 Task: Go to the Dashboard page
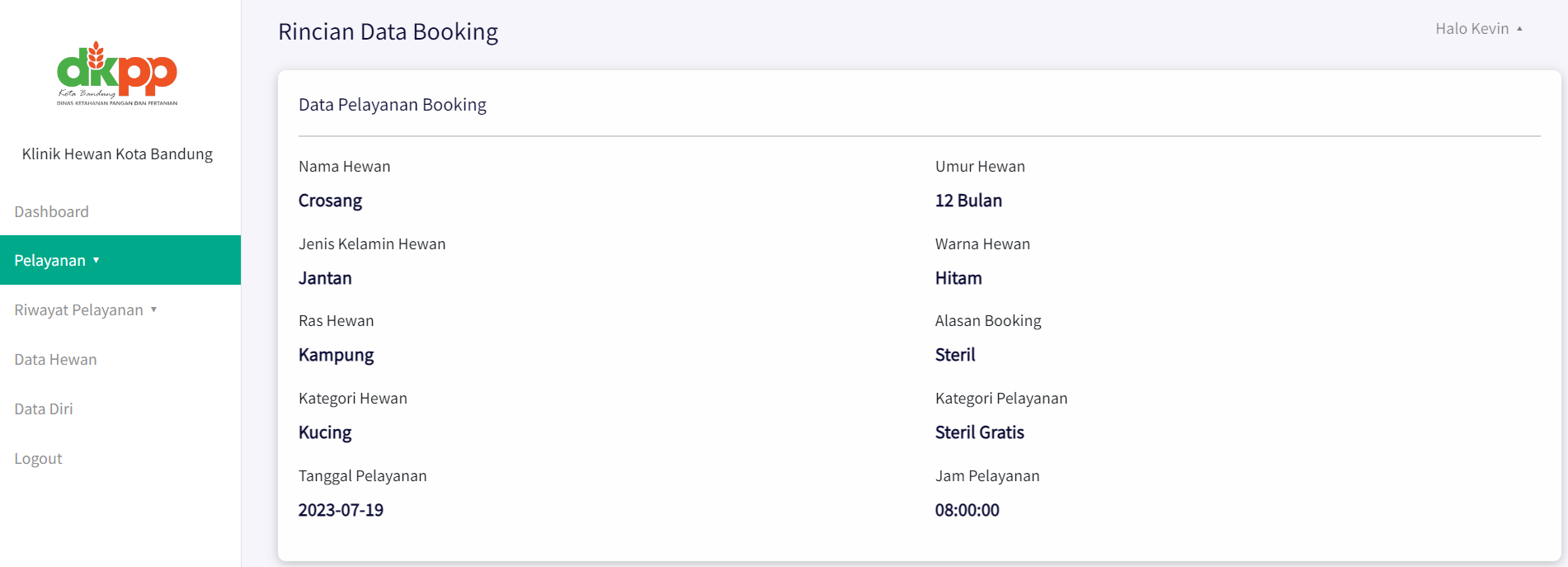click(51, 211)
